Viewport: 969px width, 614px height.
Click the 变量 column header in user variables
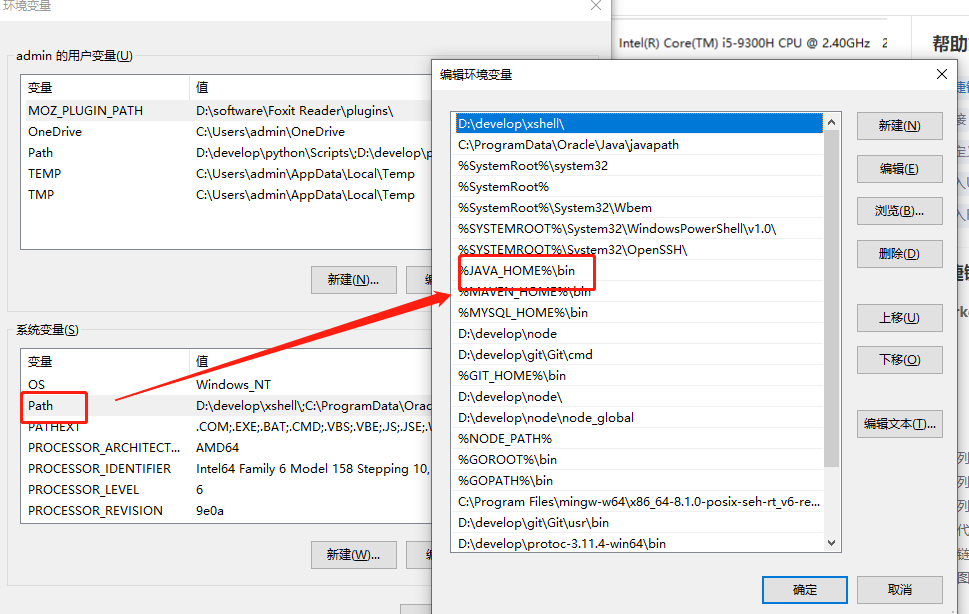click(105, 88)
